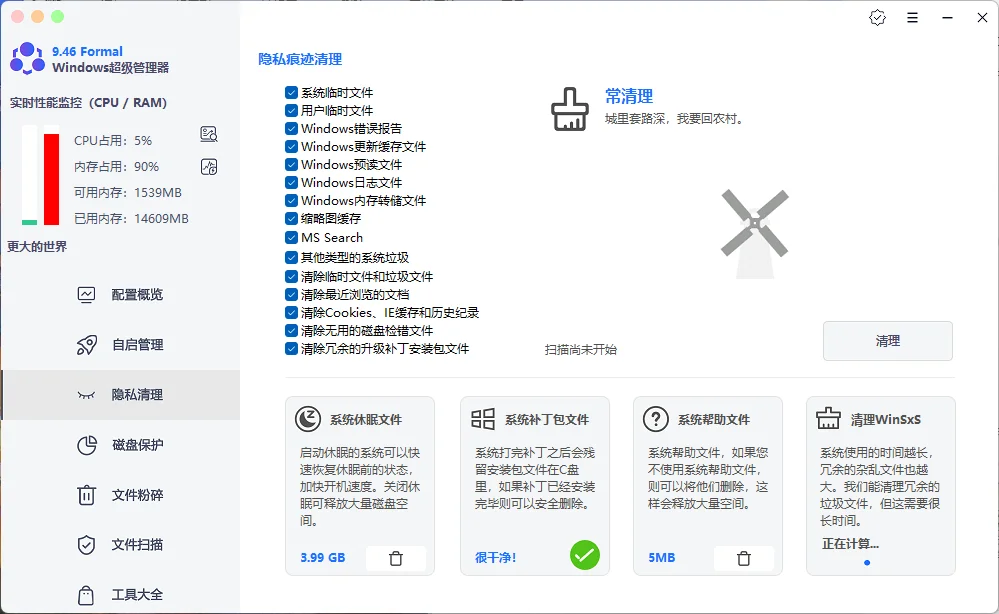Delete 系统休眠文件 via its trash icon
The width and height of the screenshot is (999, 614).
click(x=396, y=560)
